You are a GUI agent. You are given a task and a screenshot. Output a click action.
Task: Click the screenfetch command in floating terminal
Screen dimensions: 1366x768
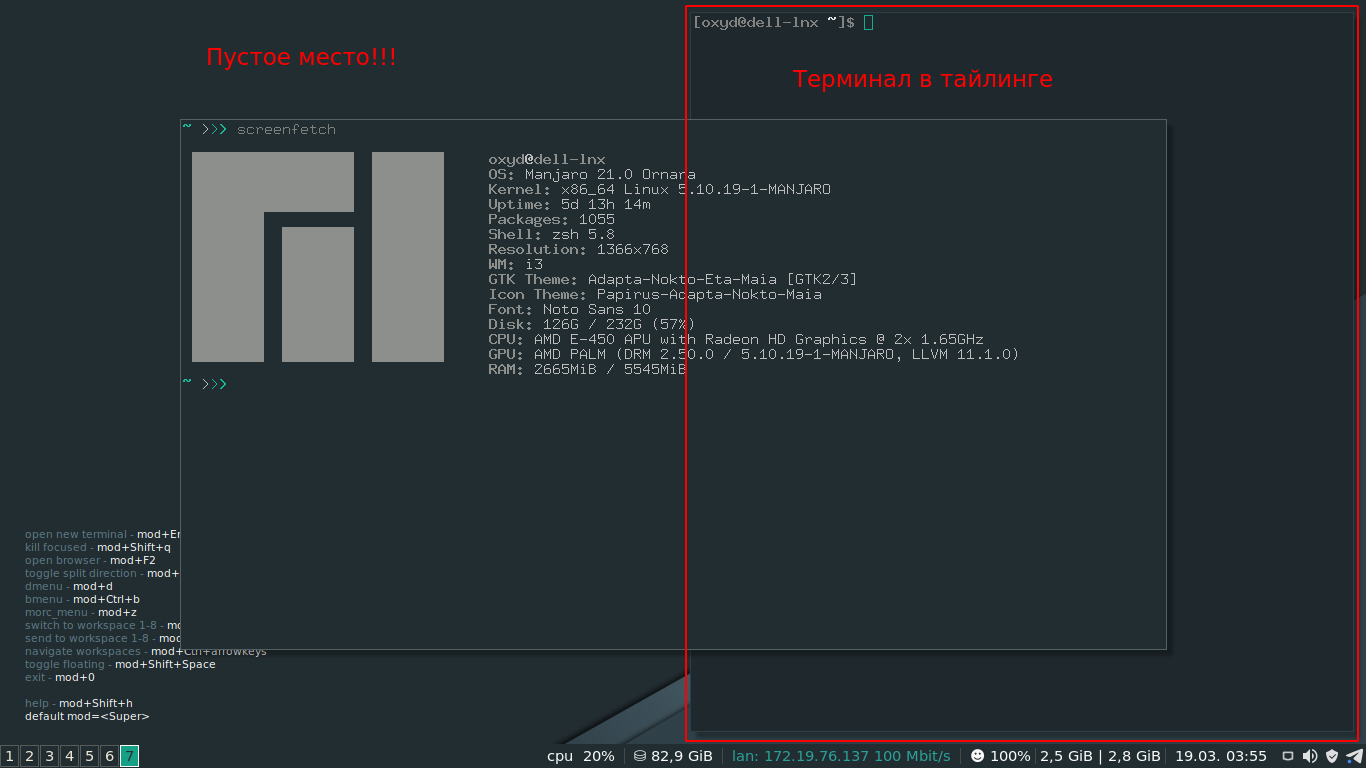point(286,129)
